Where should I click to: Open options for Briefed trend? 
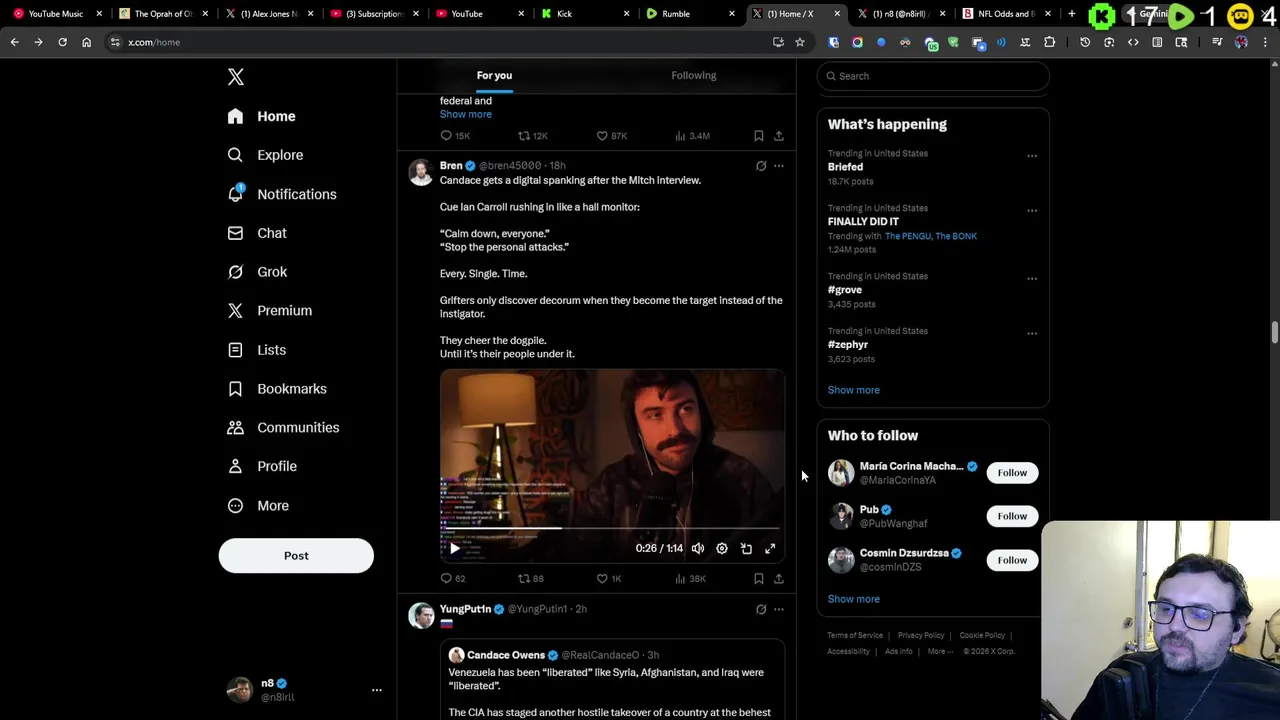coord(1032,156)
